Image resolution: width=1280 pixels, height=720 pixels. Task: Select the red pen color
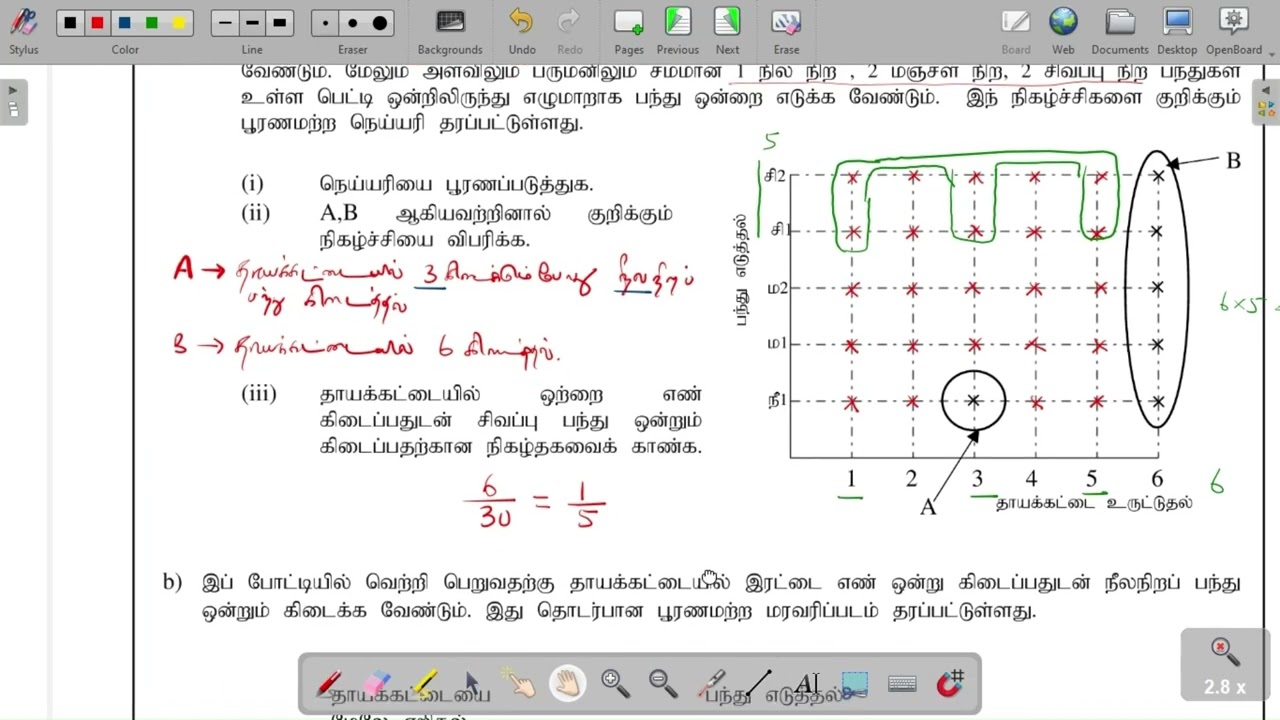click(x=97, y=23)
